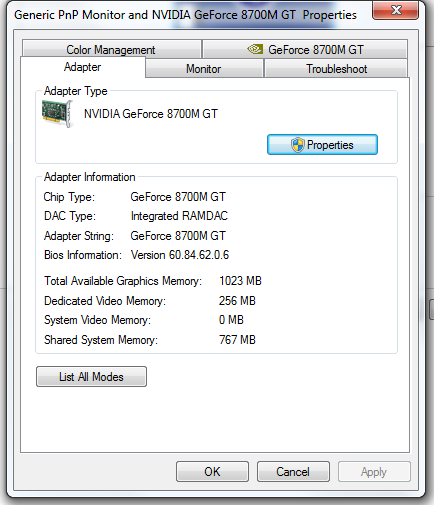Open the Color Management tab
Image resolution: width=434 pixels, height=505 pixels.
tap(111, 49)
